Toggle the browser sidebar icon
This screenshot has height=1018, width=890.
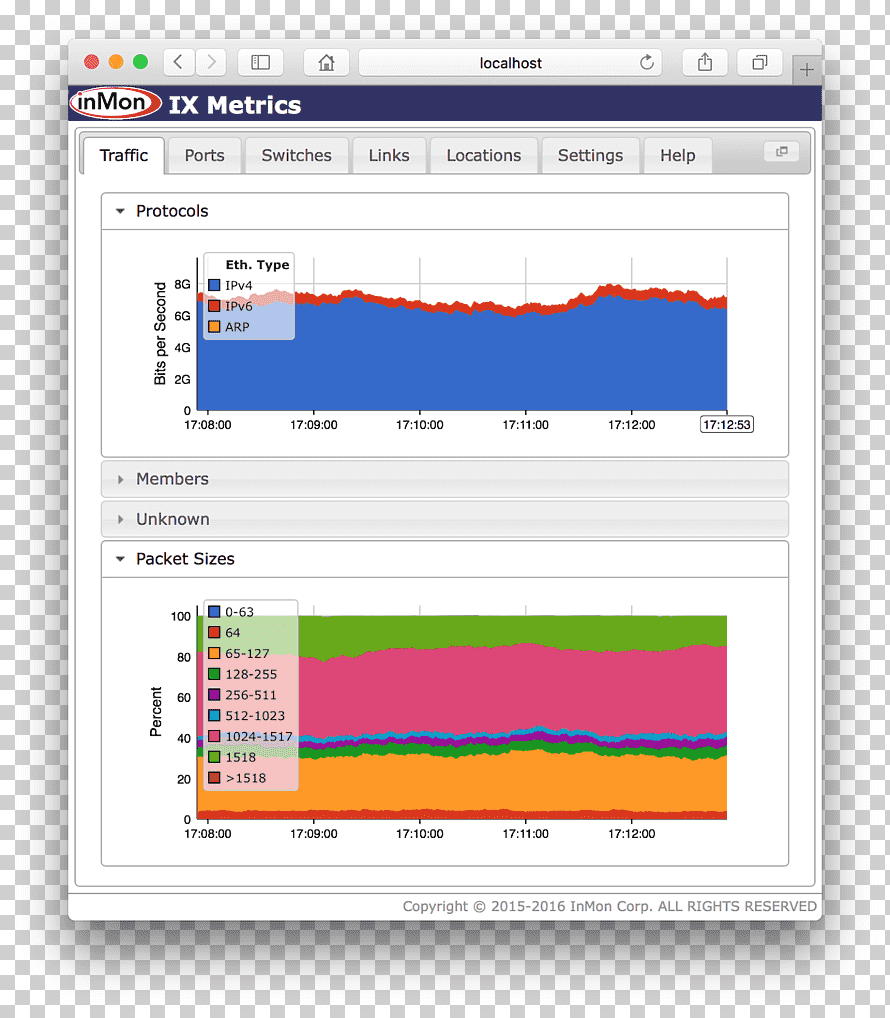click(x=260, y=62)
